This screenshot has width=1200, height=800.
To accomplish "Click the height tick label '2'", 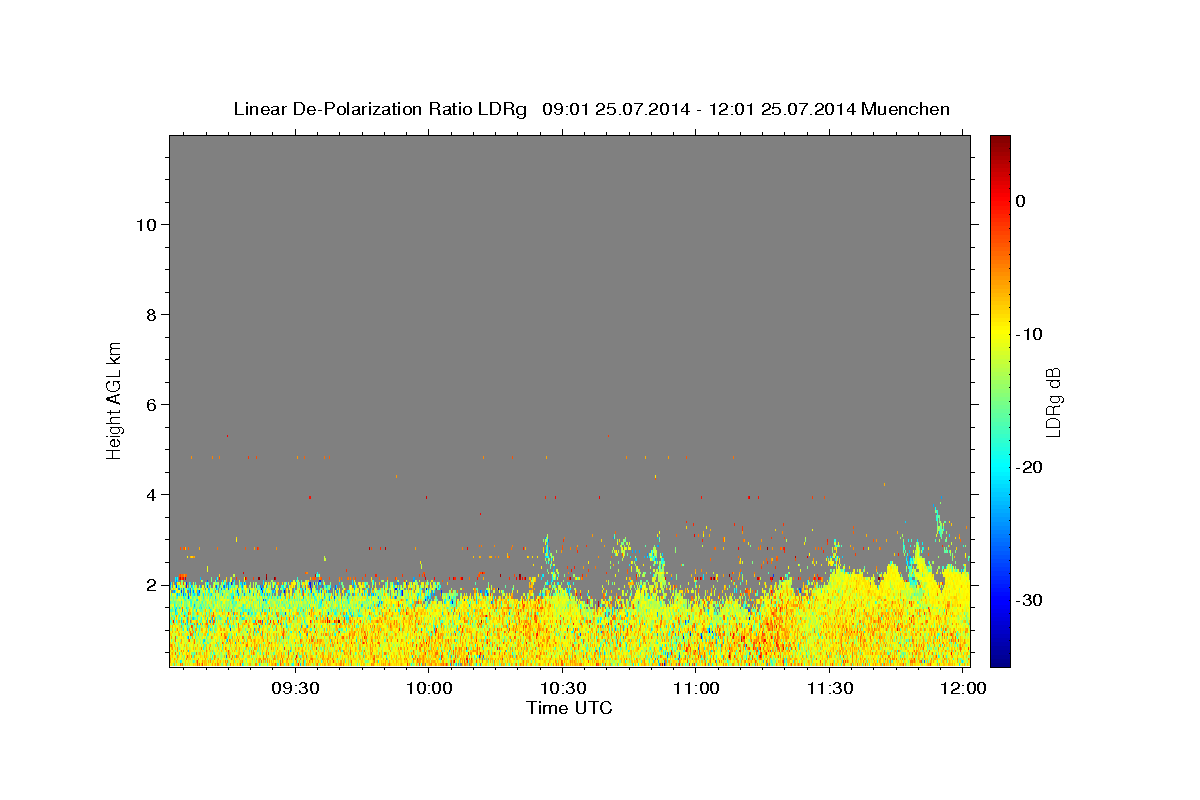I will coord(151,585).
